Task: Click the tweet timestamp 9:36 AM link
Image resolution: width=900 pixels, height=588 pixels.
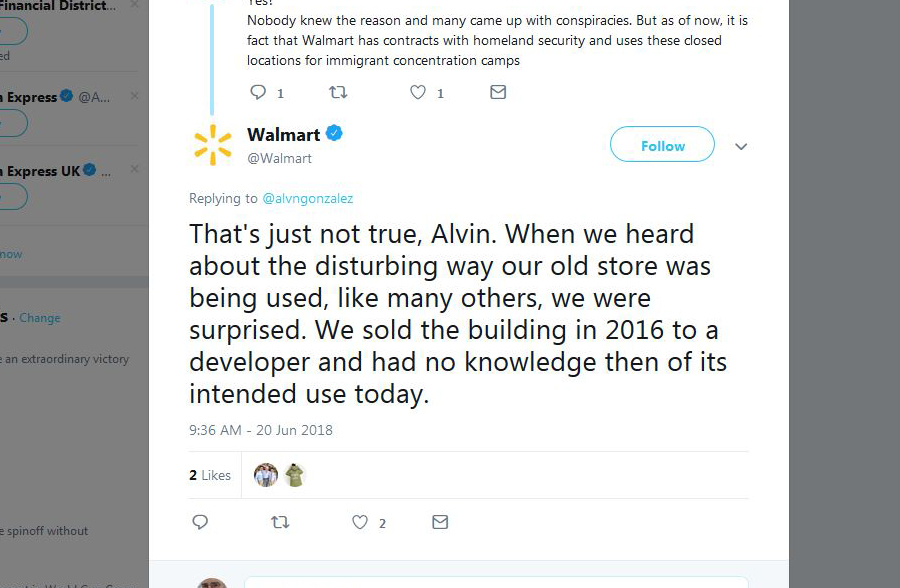Action: point(260,430)
